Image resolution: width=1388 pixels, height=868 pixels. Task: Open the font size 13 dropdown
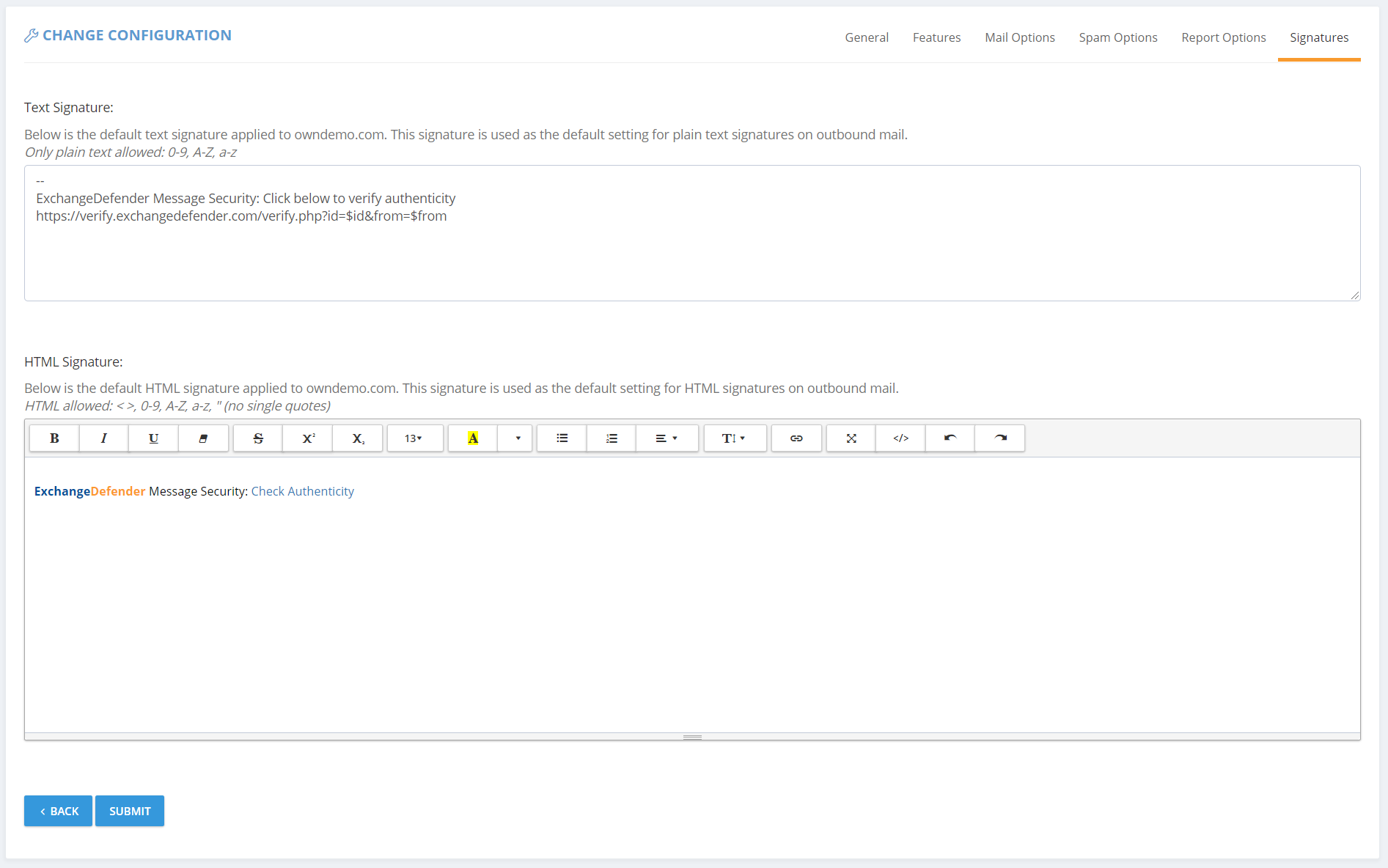pos(415,438)
